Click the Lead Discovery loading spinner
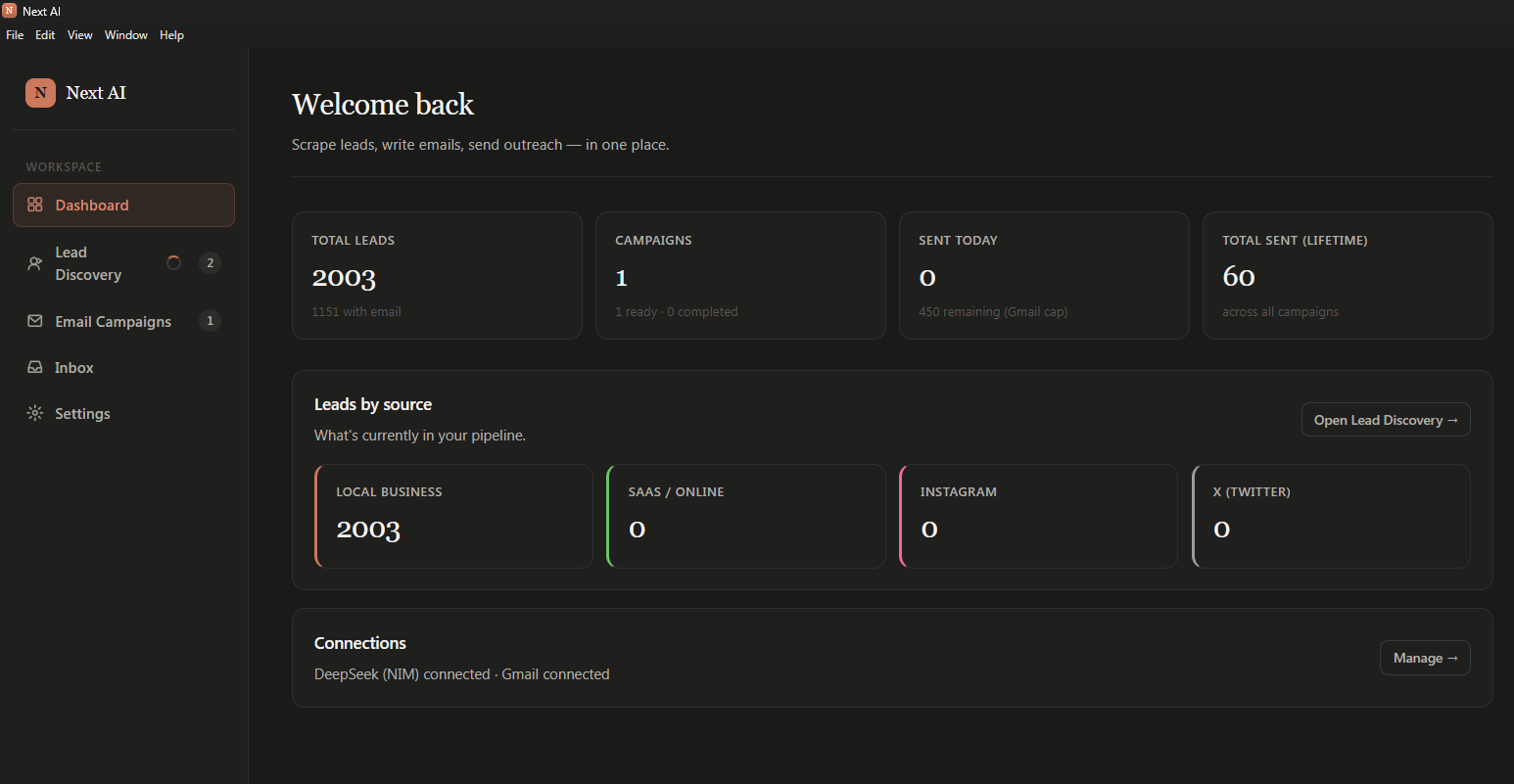Image resolution: width=1514 pixels, height=784 pixels. (174, 262)
